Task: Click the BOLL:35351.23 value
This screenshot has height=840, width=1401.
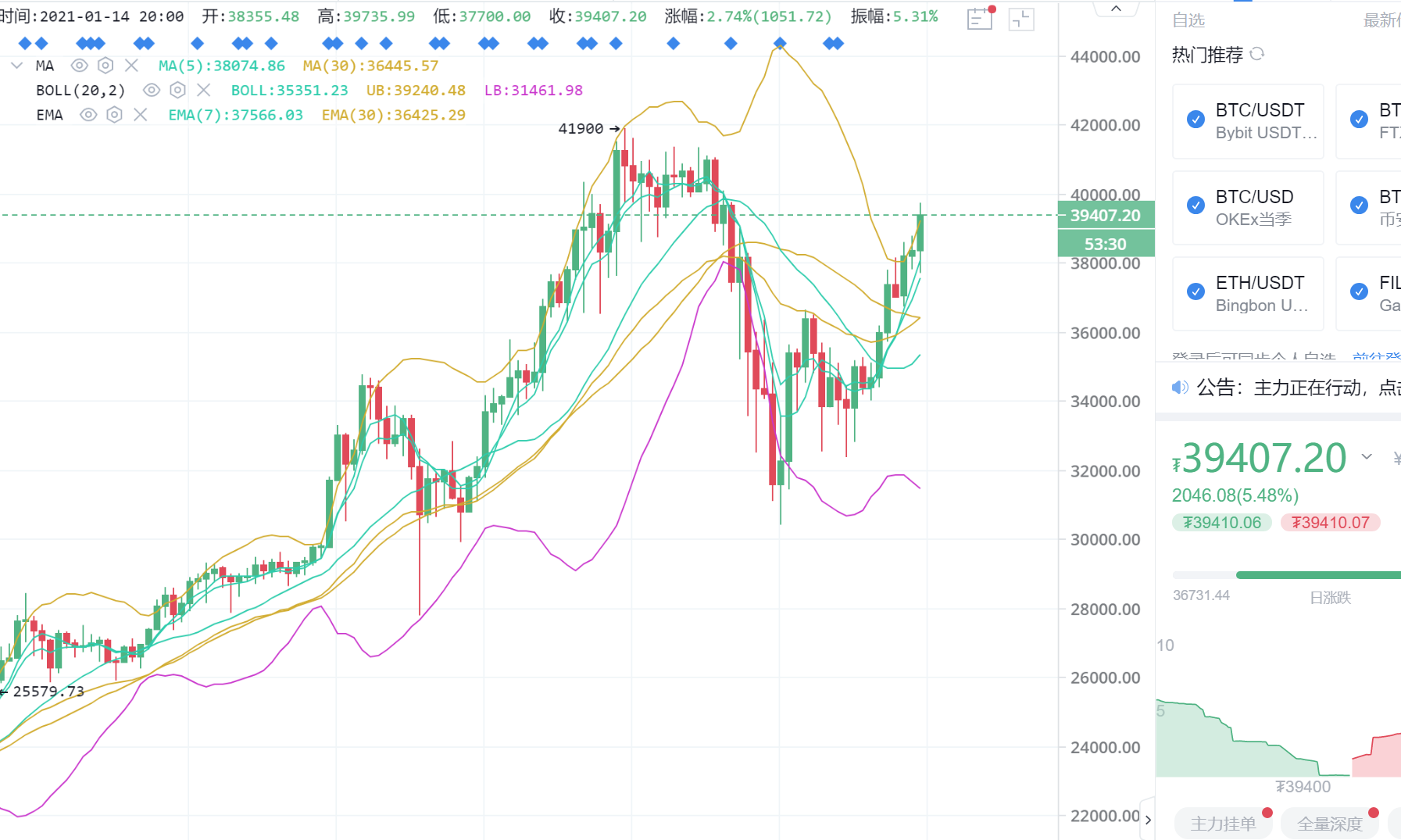Action: 289,90
